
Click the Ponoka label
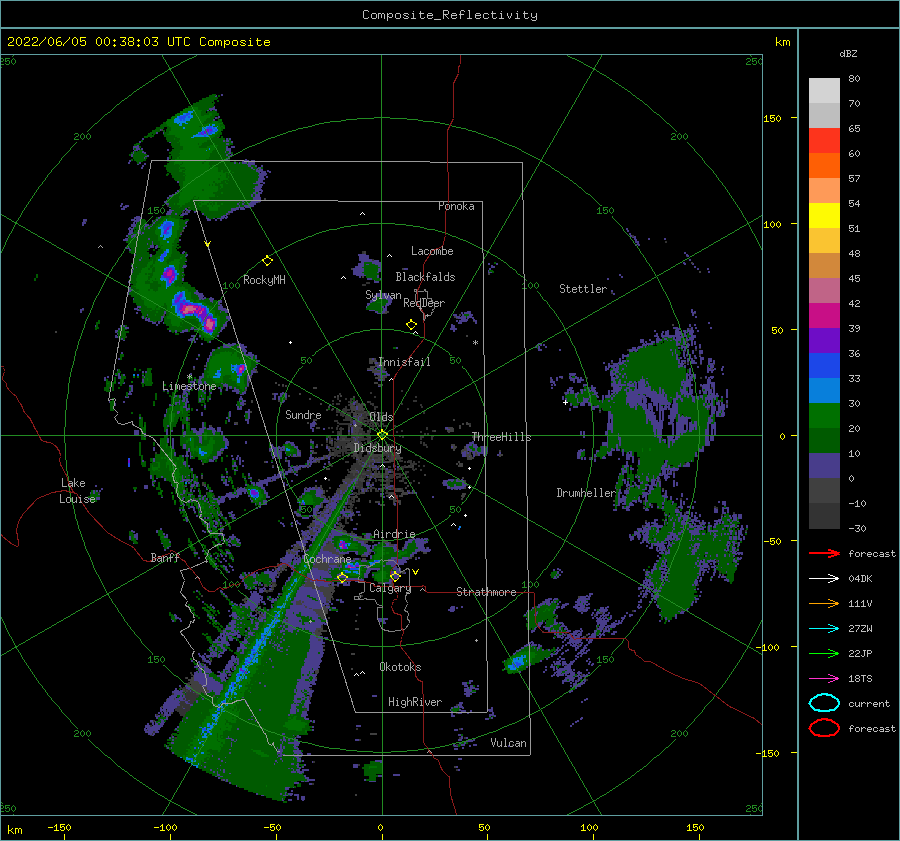point(456,206)
